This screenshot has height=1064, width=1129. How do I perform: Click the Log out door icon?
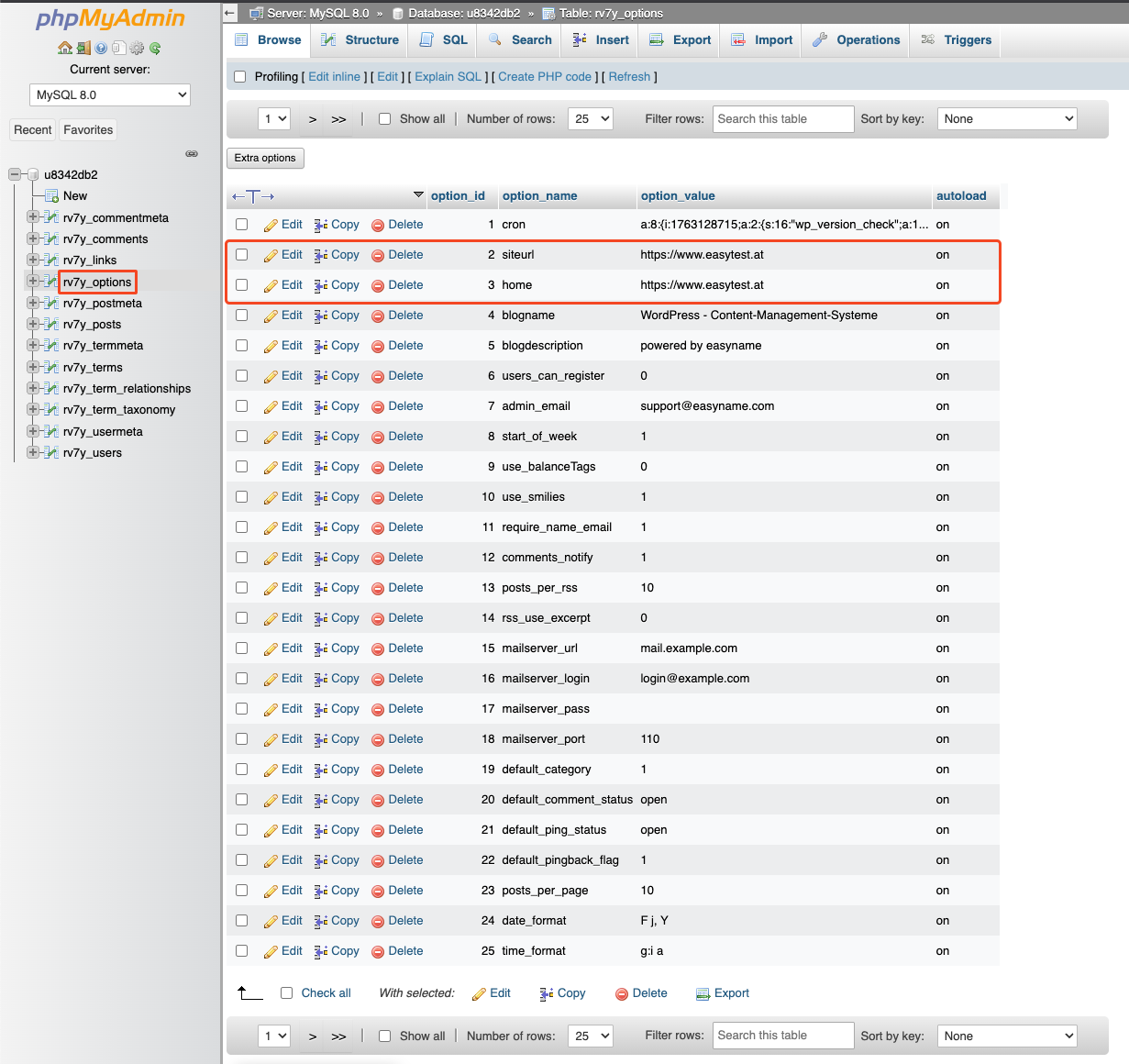coord(83,48)
